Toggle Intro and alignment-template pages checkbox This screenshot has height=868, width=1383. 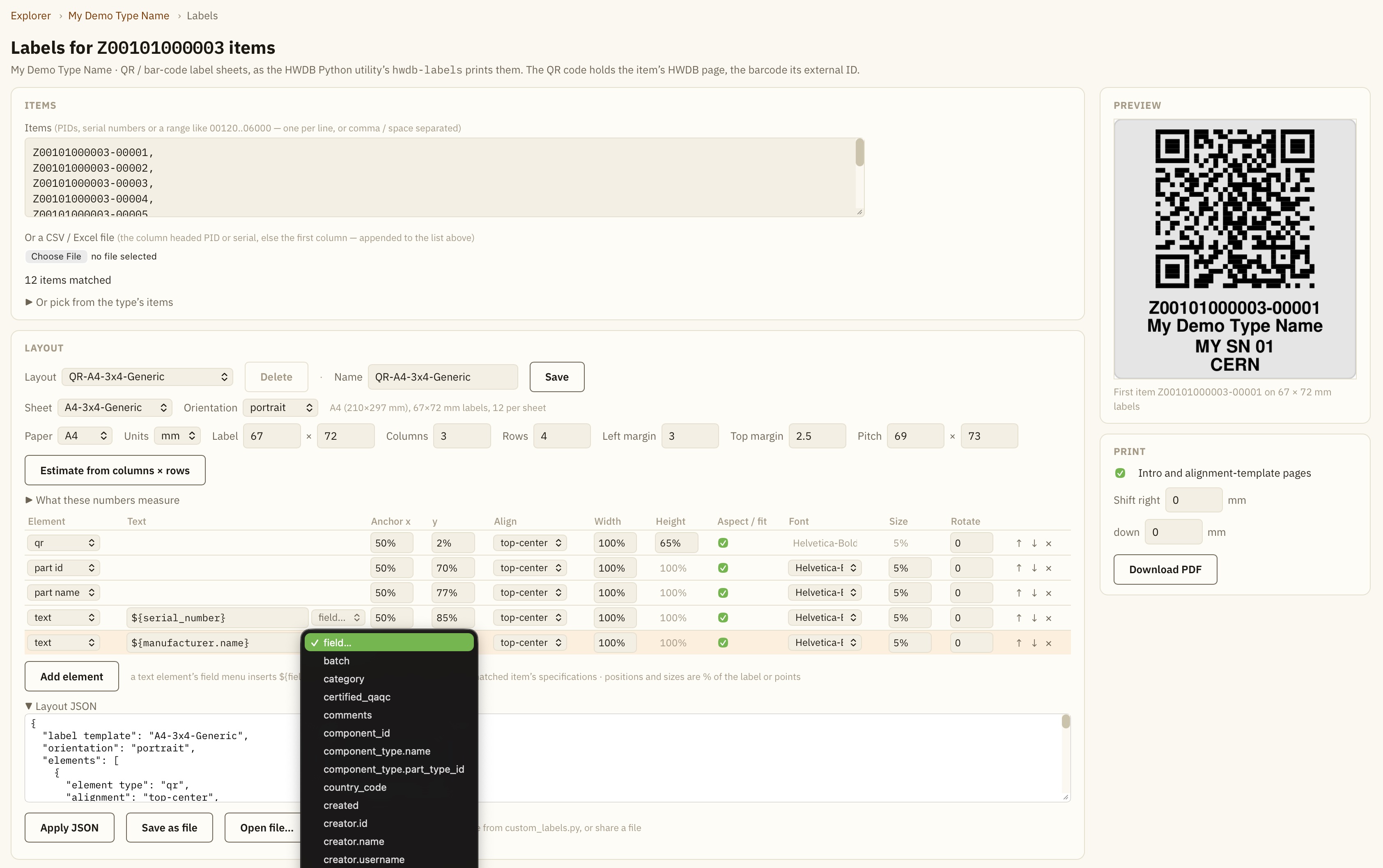1120,473
